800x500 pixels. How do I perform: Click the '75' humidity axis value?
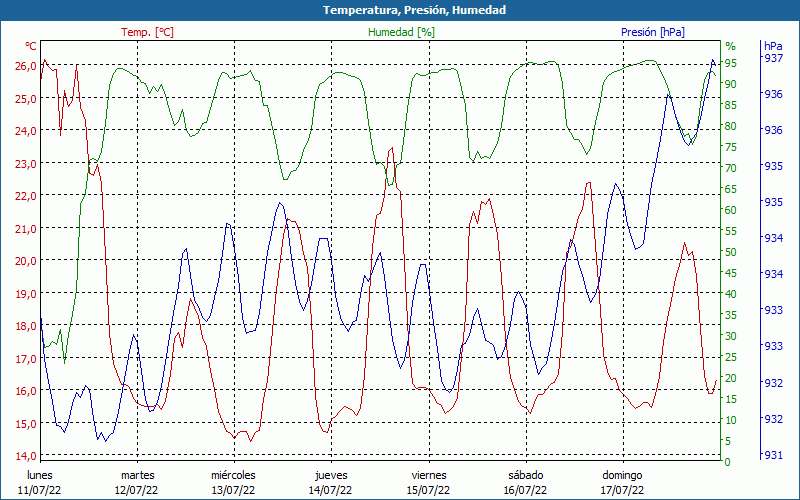[x=731, y=147]
